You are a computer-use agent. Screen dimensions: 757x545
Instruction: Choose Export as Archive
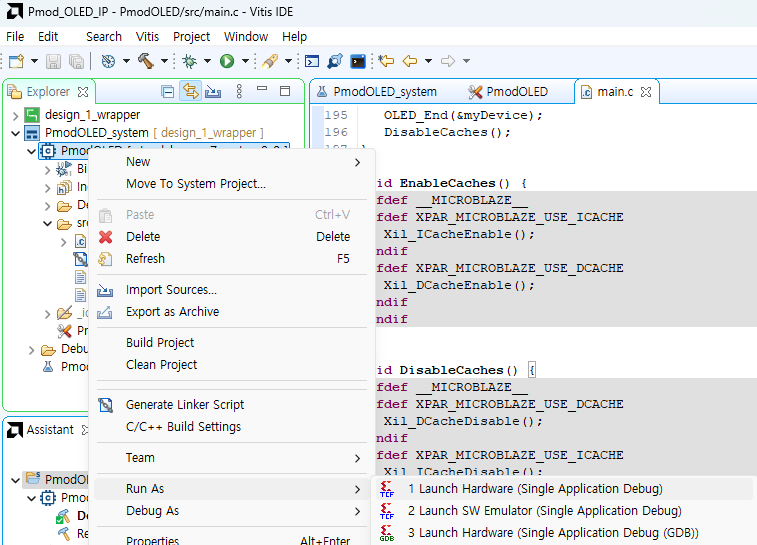tap(232, 312)
